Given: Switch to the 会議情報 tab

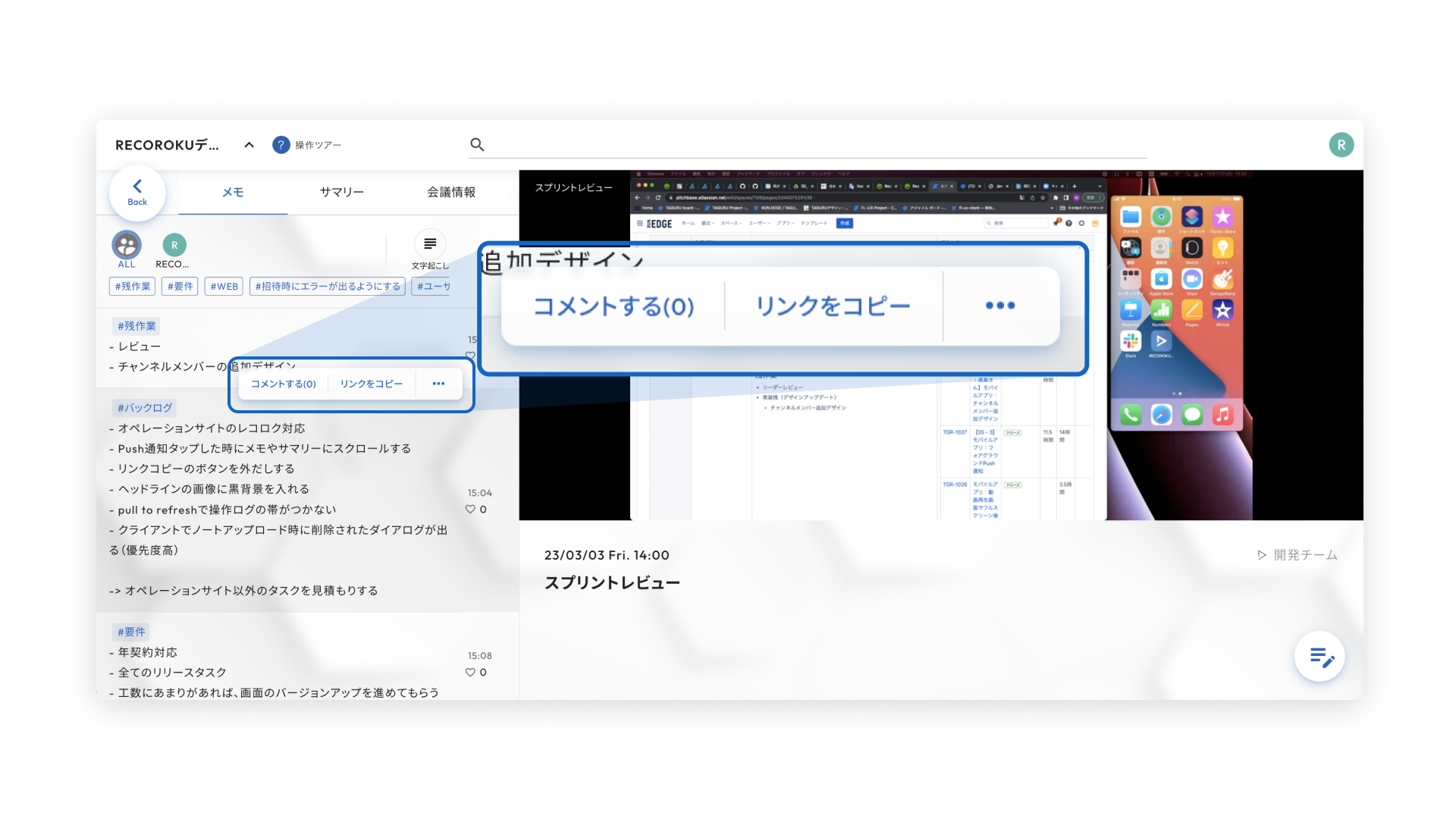Looking at the screenshot, I should [451, 193].
